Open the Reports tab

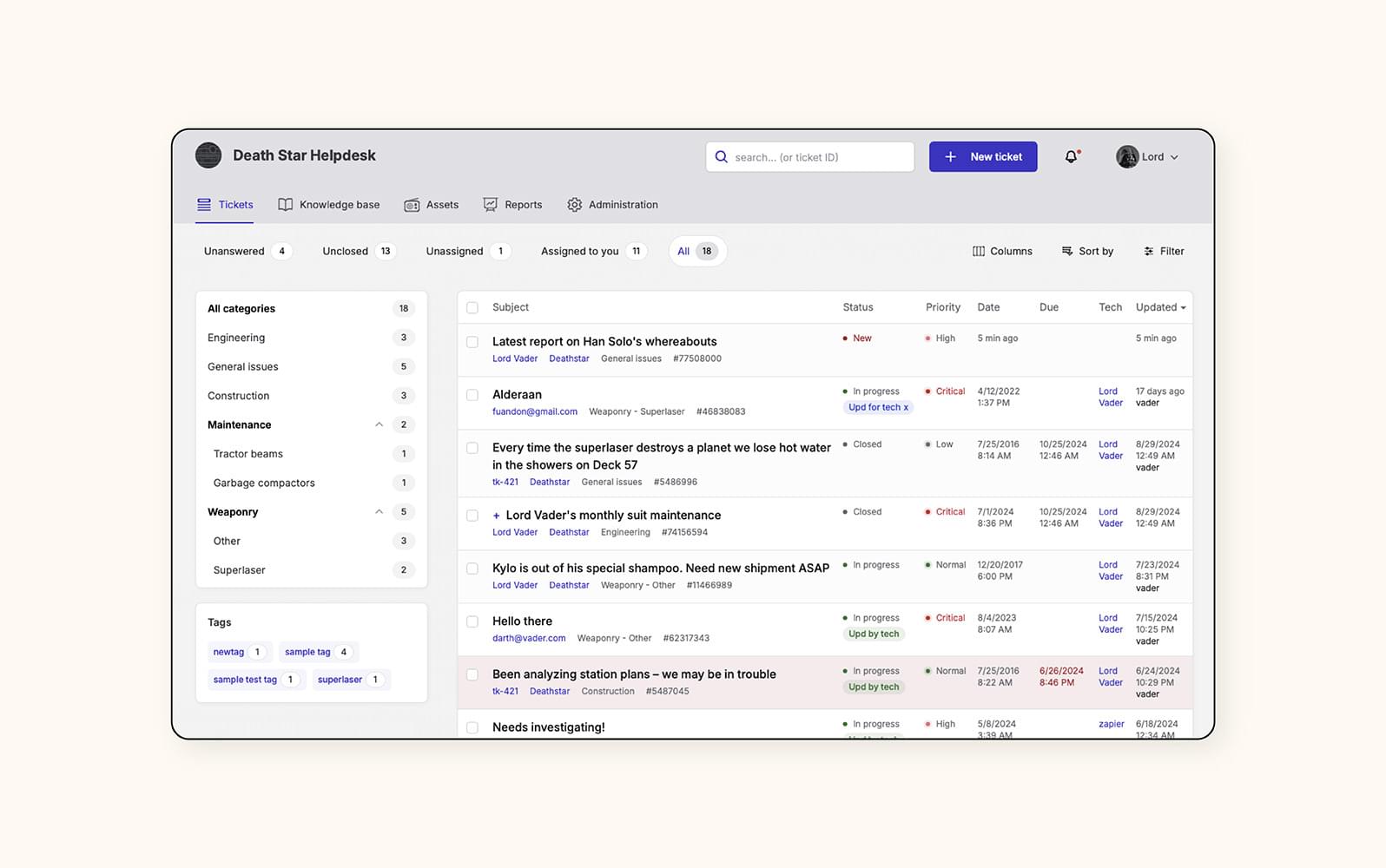coord(512,205)
